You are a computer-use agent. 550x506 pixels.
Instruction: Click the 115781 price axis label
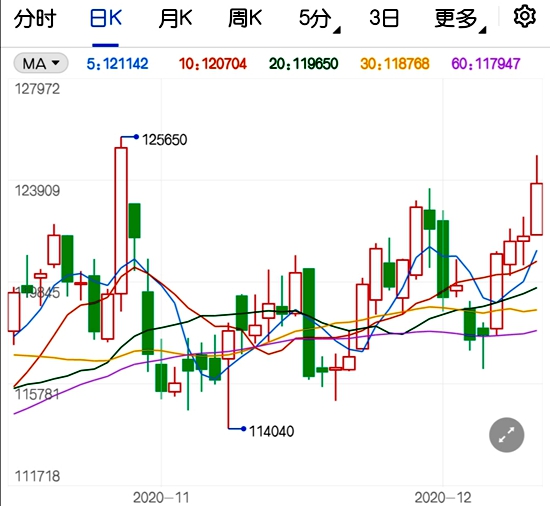[37, 394]
